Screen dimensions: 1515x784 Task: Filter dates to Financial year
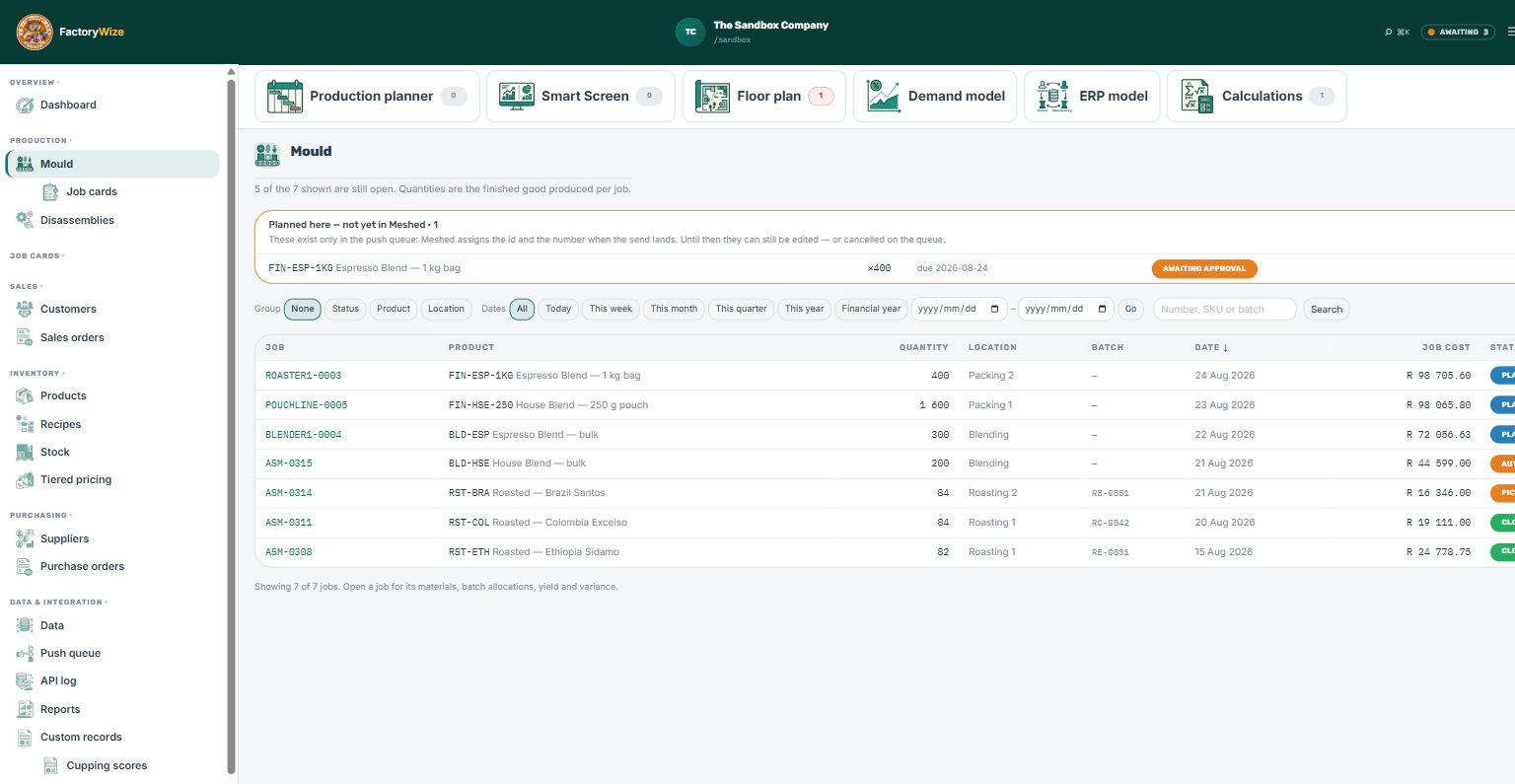[x=871, y=309]
